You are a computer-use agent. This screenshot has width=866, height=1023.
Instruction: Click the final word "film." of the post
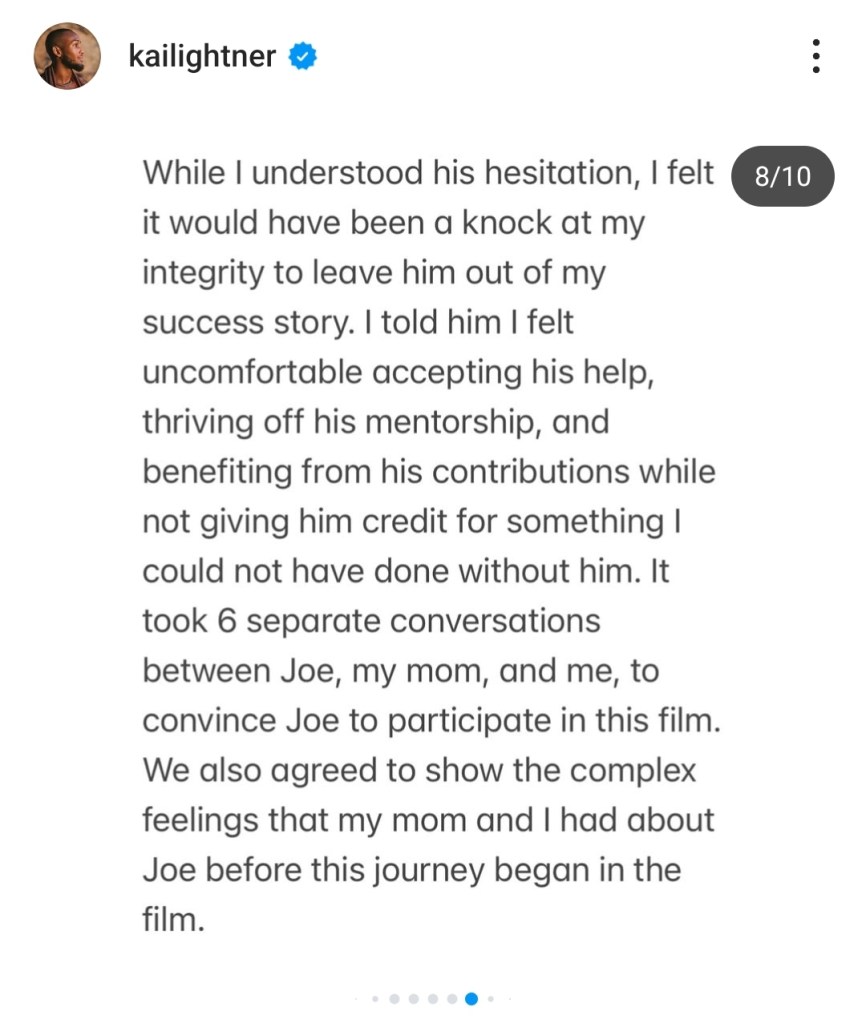click(x=173, y=919)
